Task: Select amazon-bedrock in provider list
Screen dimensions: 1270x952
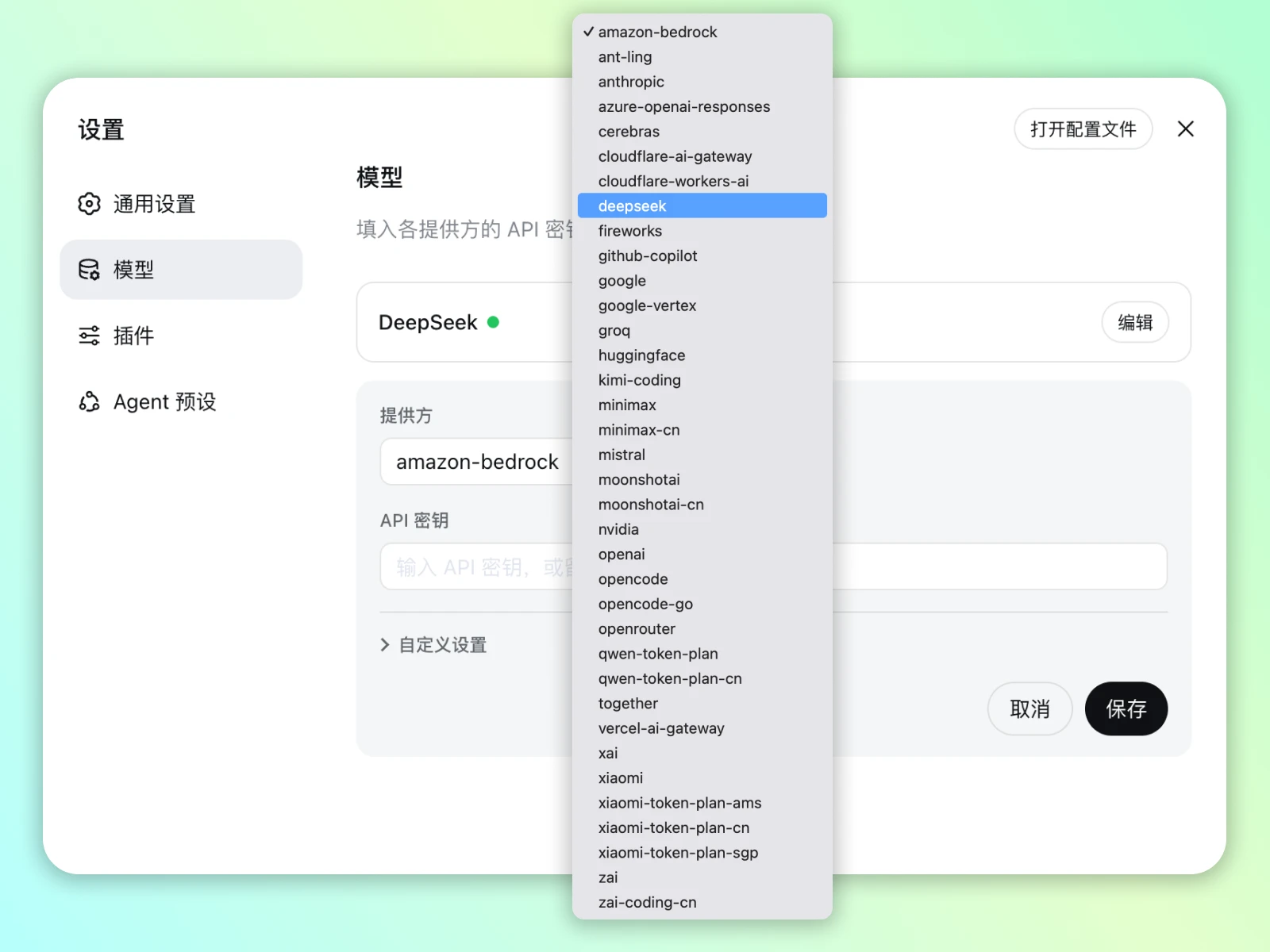Action: click(x=702, y=32)
